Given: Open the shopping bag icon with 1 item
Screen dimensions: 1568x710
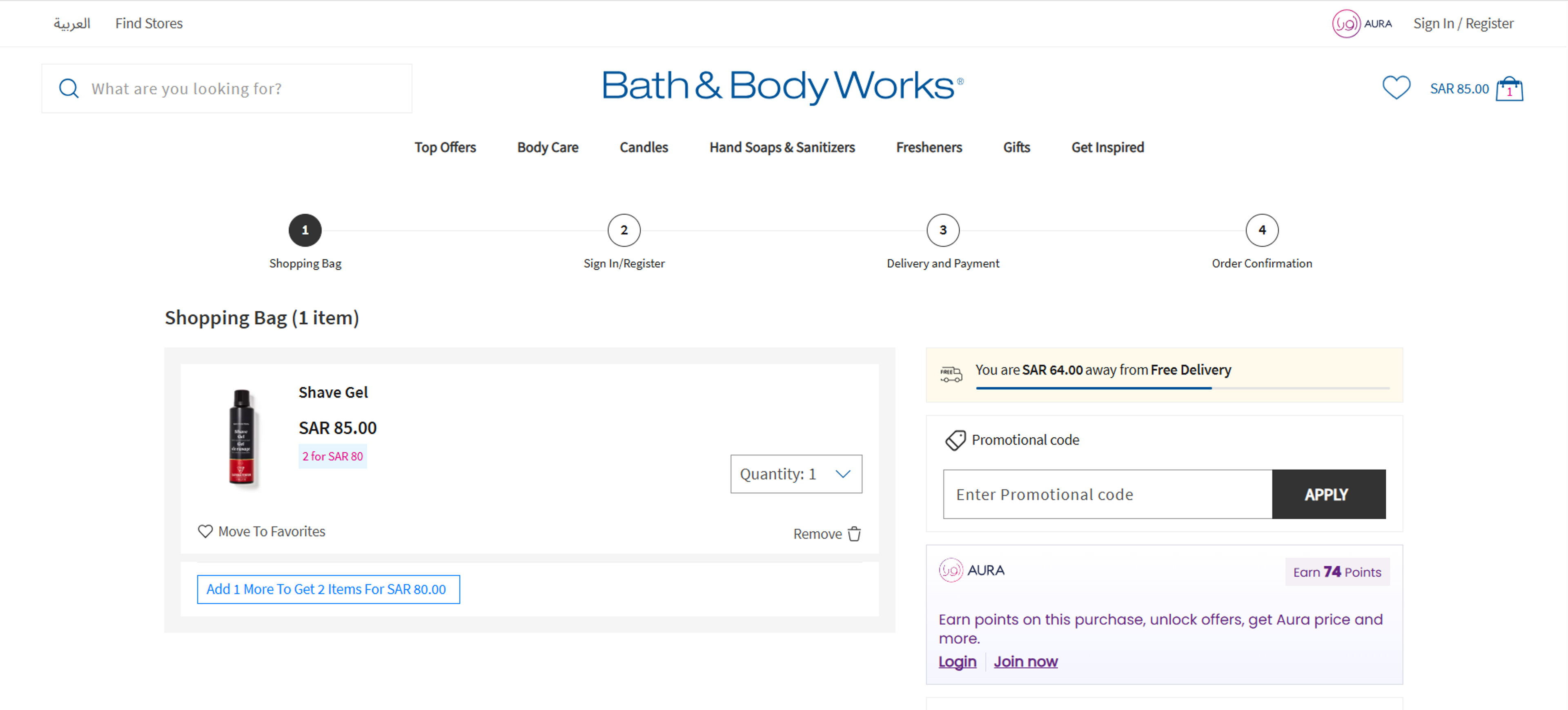Looking at the screenshot, I should point(1510,89).
